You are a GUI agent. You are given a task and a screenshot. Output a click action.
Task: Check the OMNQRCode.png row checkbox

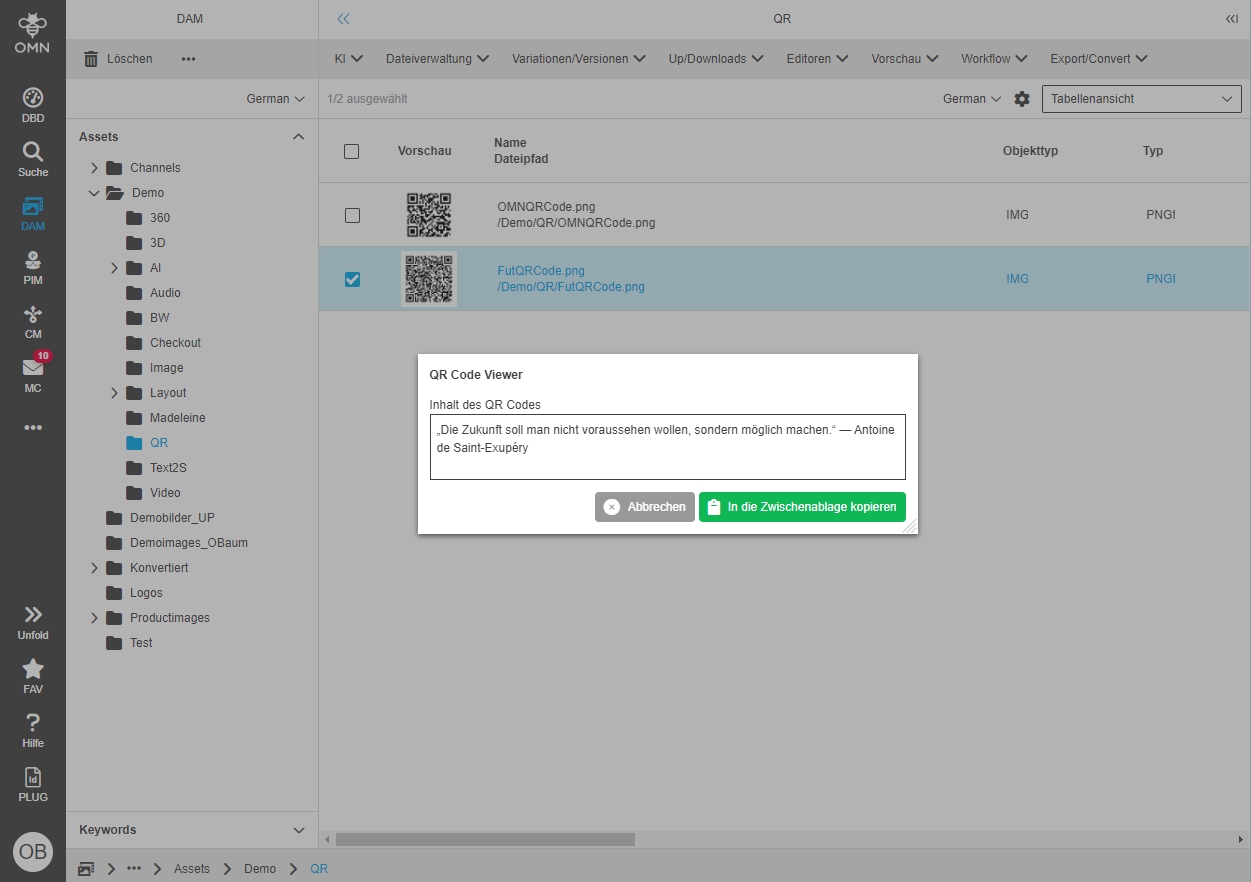[352, 215]
